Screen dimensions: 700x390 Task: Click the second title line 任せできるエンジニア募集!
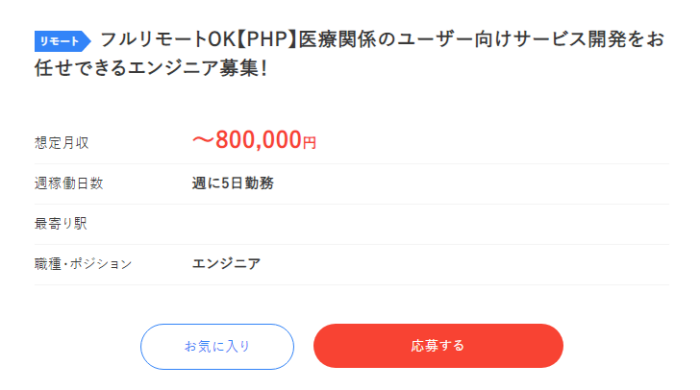click(x=151, y=68)
